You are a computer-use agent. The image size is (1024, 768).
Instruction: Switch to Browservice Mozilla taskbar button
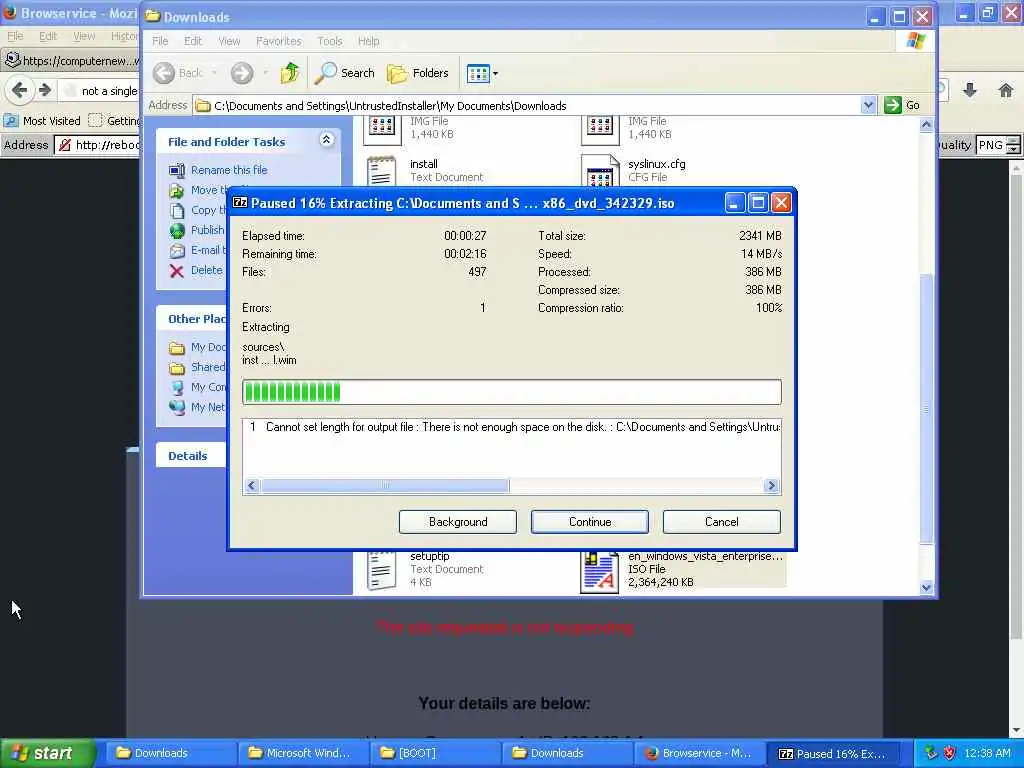click(x=697, y=753)
